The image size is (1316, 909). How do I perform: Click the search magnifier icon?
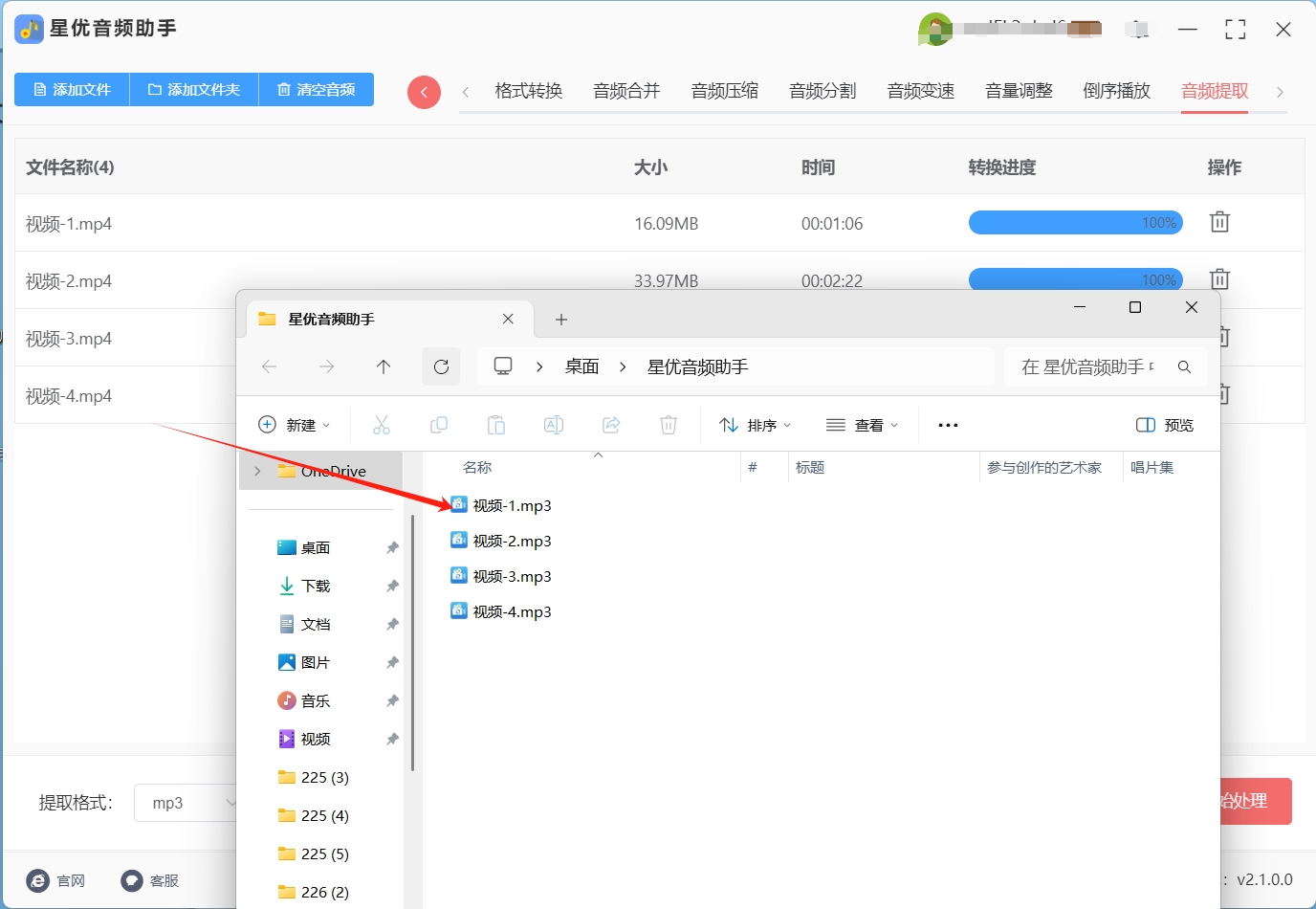1184,366
